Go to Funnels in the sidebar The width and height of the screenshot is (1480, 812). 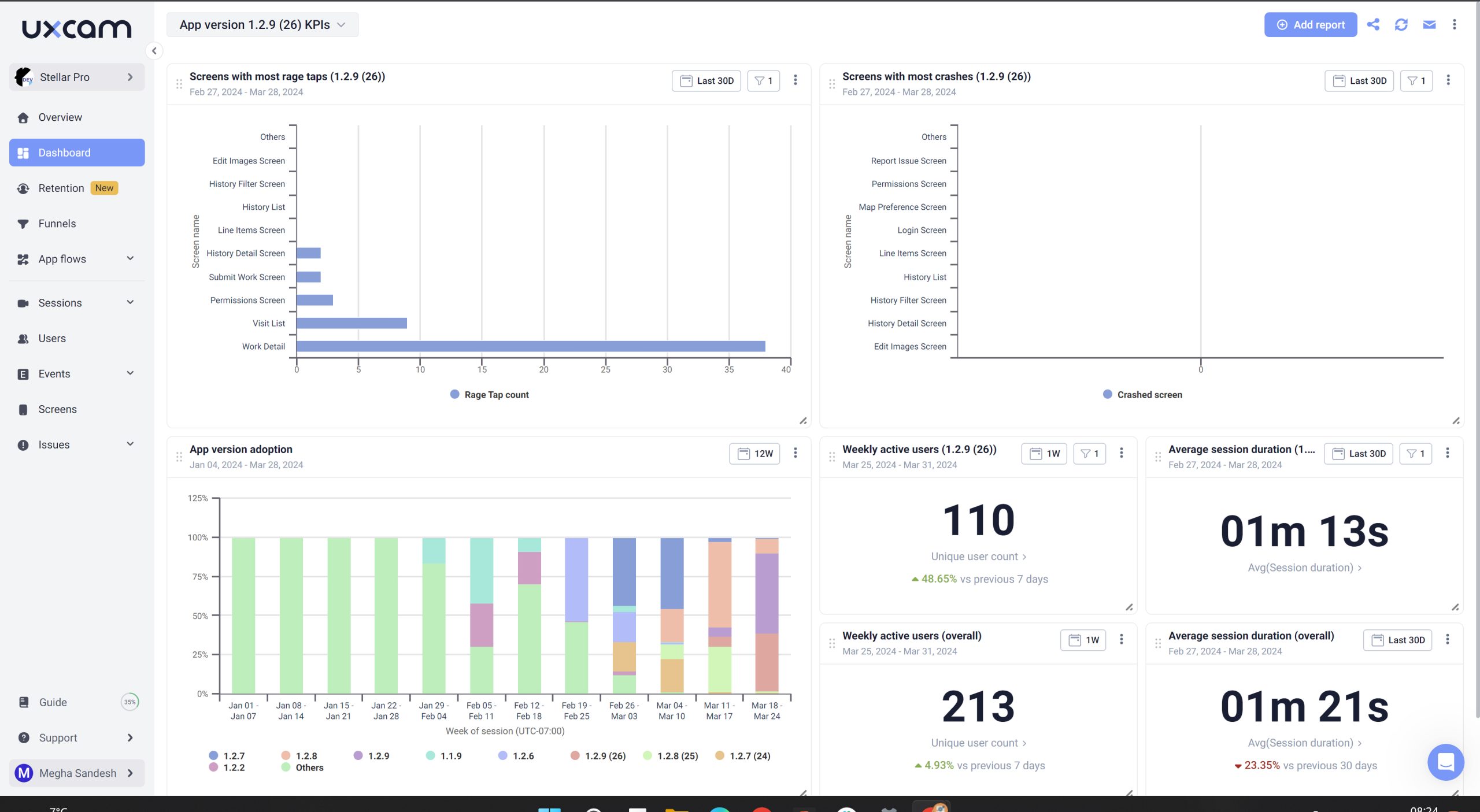(x=57, y=224)
